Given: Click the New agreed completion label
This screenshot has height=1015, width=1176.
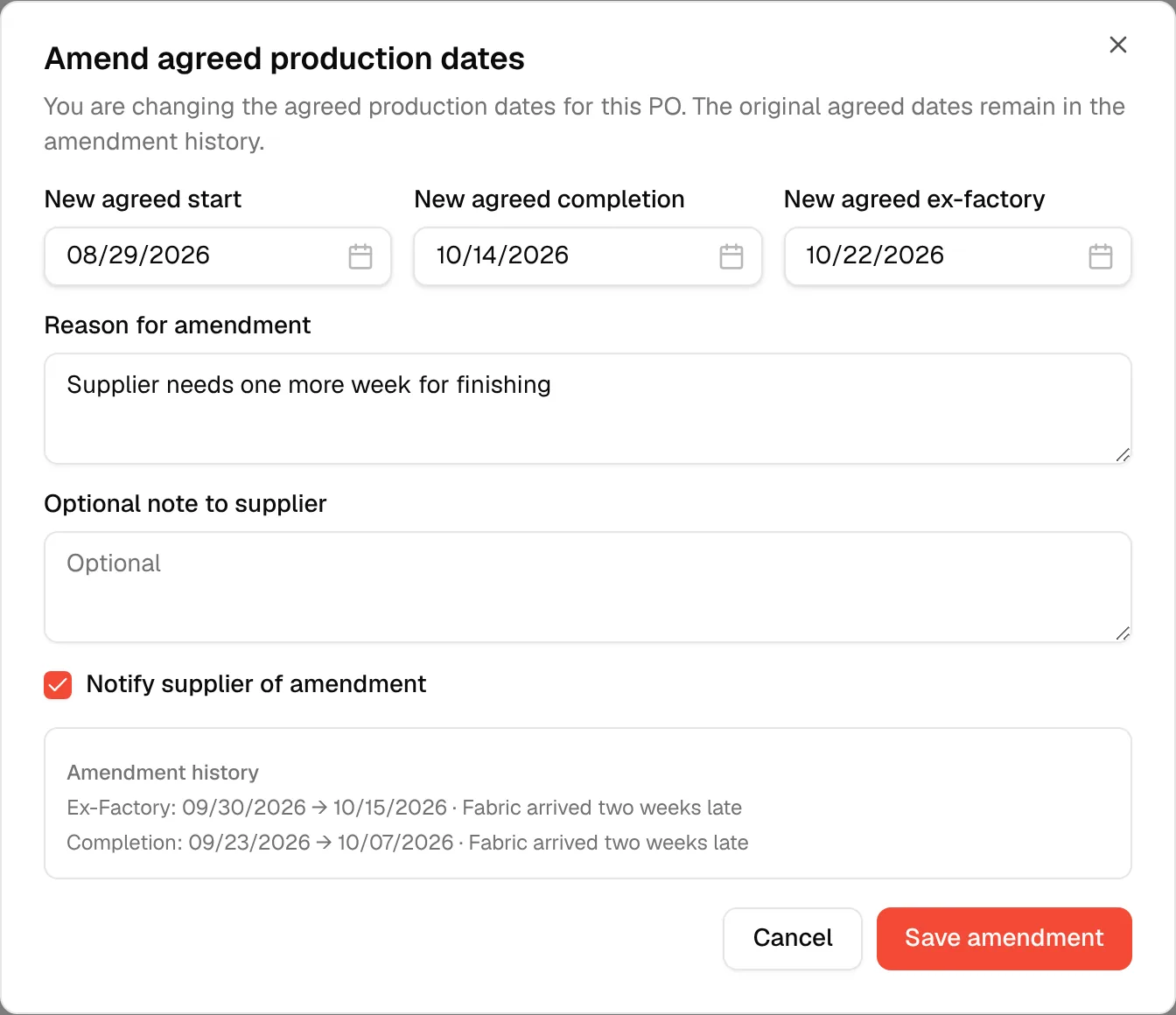Looking at the screenshot, I should click(549, 199).
